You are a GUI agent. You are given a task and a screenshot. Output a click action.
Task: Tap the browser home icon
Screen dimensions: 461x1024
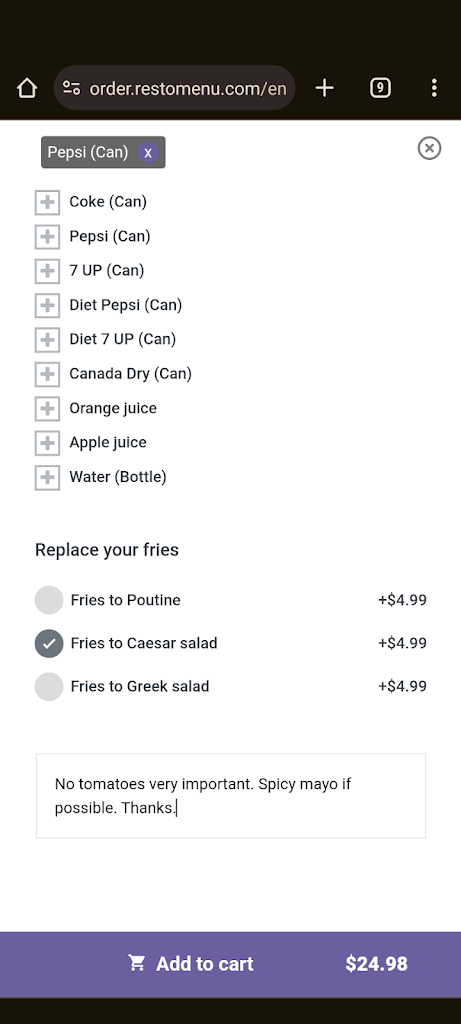tap(27, 88)
